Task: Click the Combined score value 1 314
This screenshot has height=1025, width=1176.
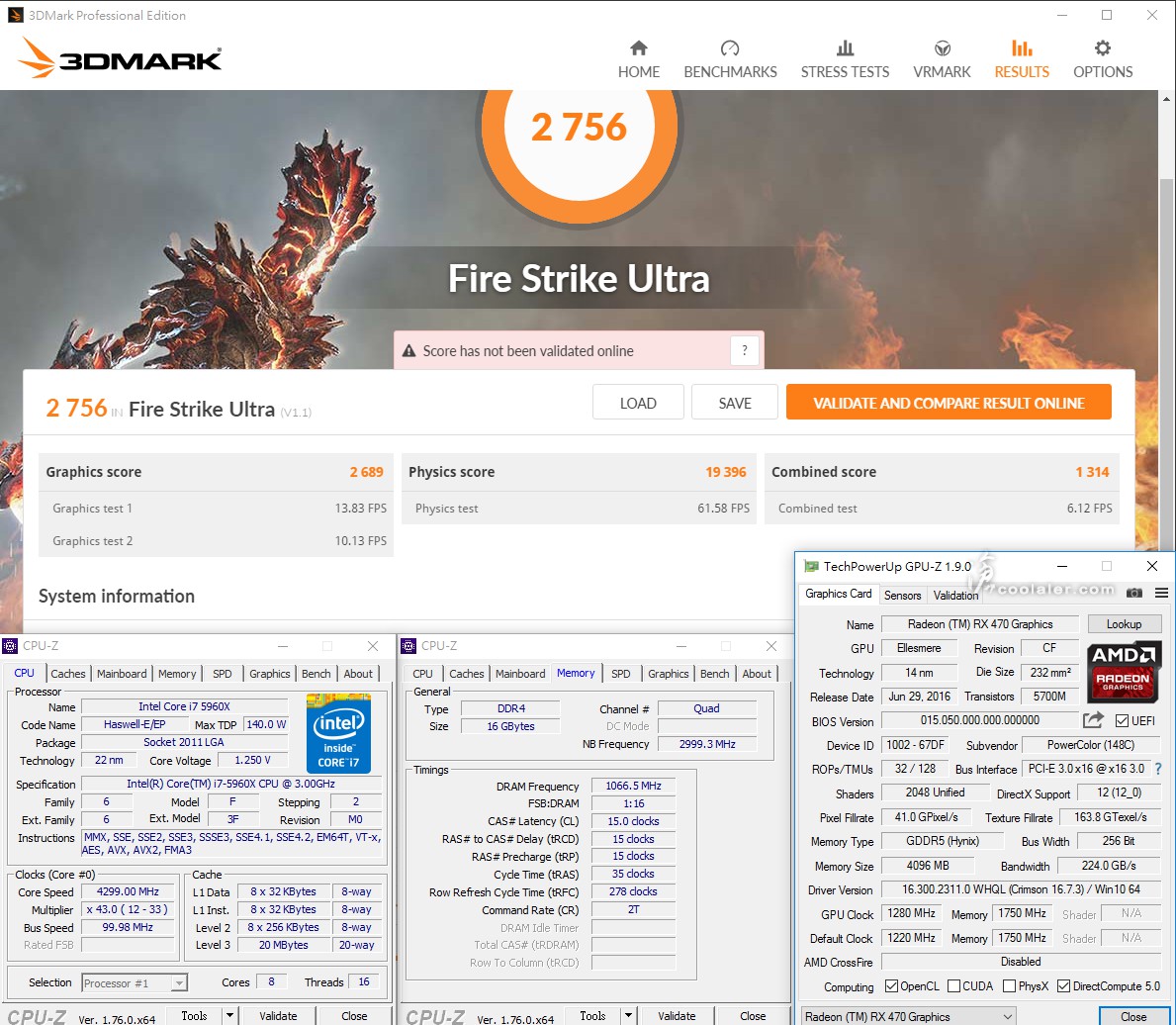Action: pyautogui.click(x=1092, y=472)
